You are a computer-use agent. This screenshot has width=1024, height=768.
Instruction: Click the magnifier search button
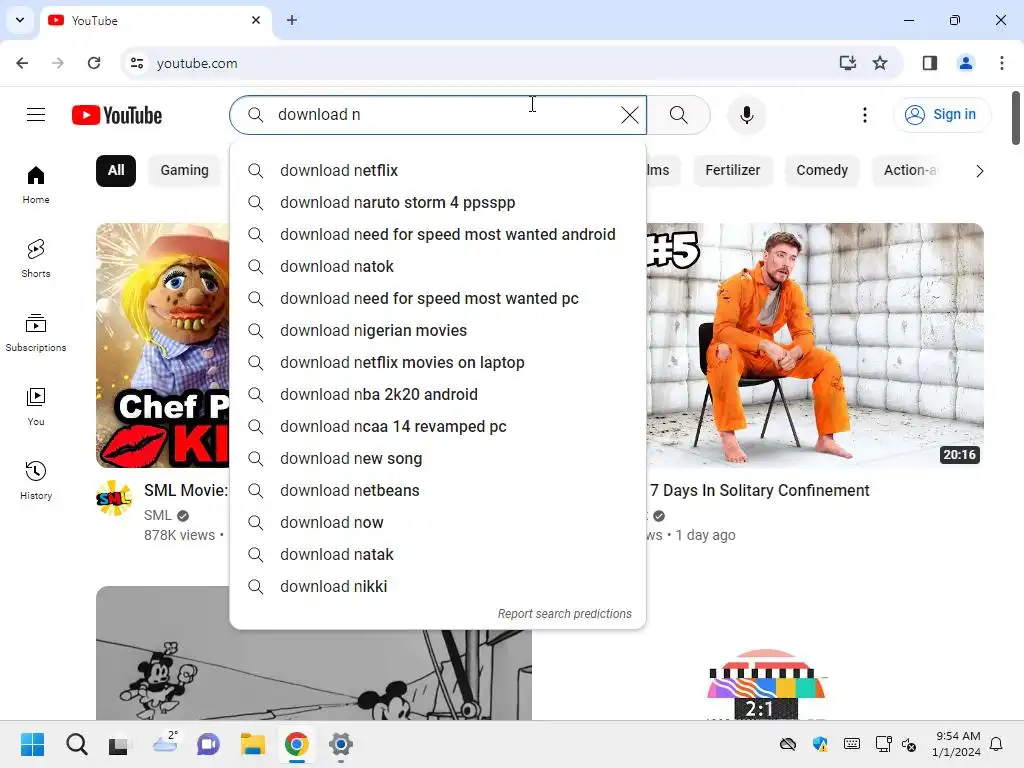(x=679, y=115)
